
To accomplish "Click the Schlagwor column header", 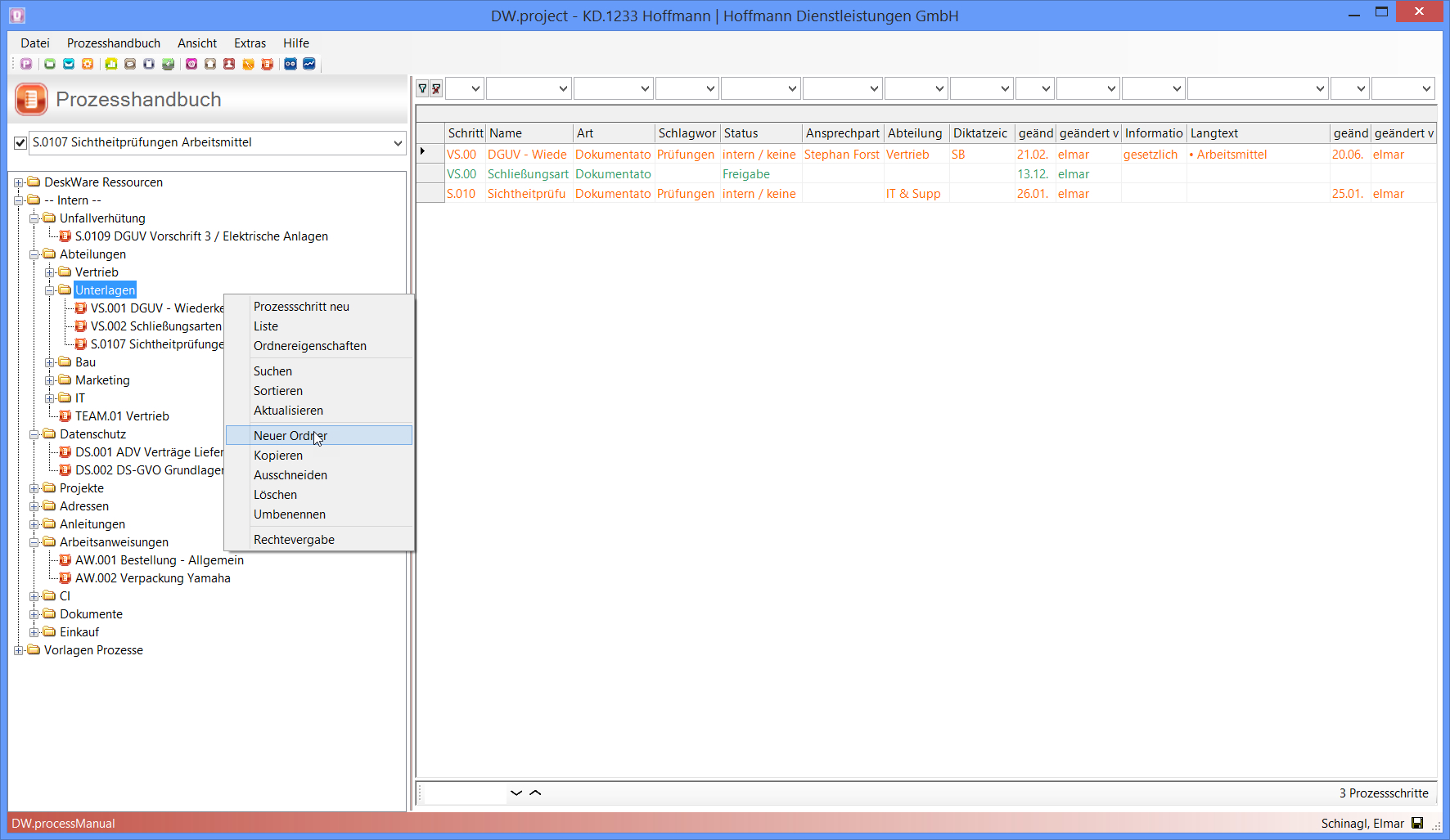I will tap(687, 133).
